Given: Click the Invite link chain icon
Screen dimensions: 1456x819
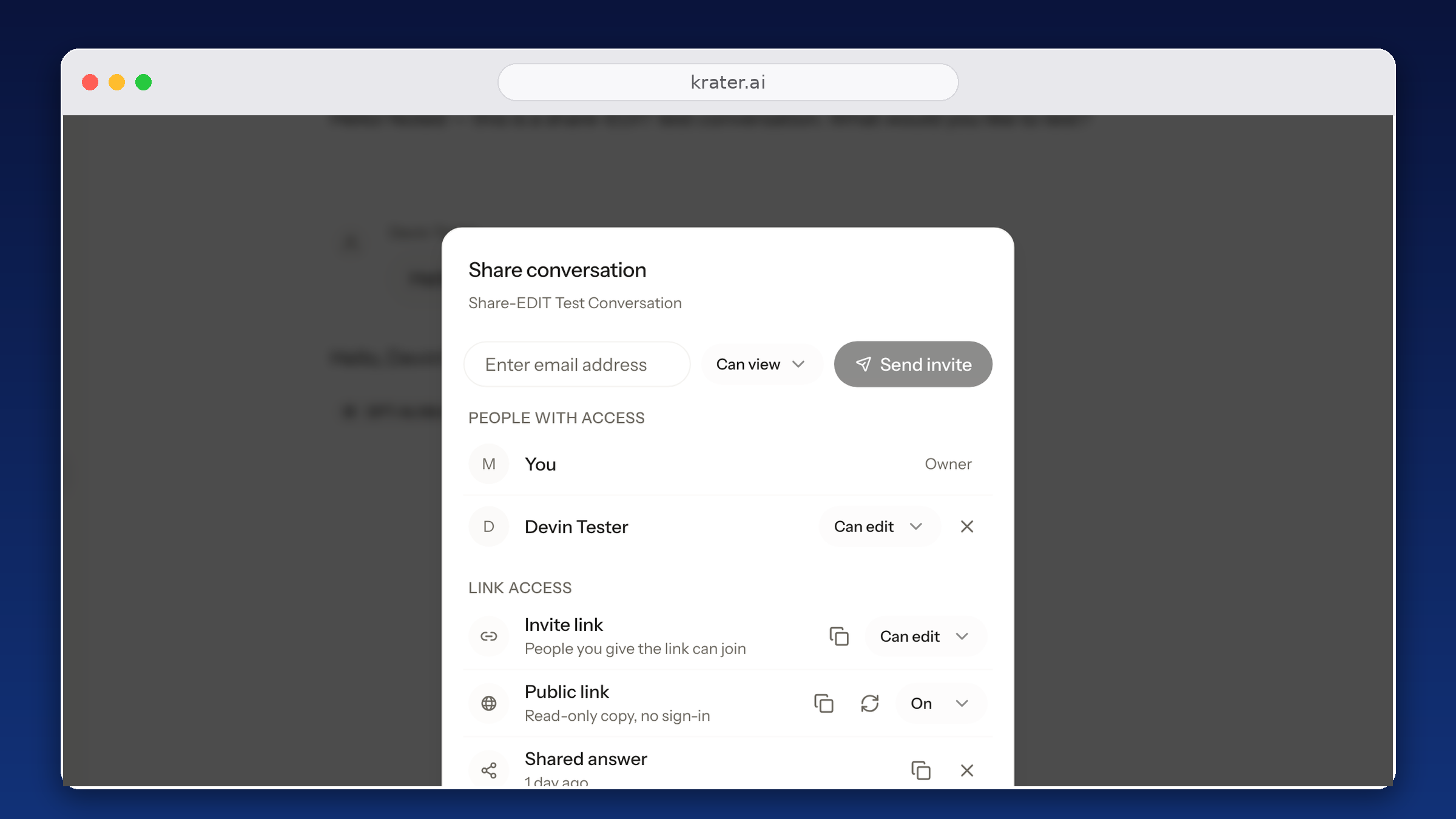Looking at the screenshot, I should coord(489,636).
